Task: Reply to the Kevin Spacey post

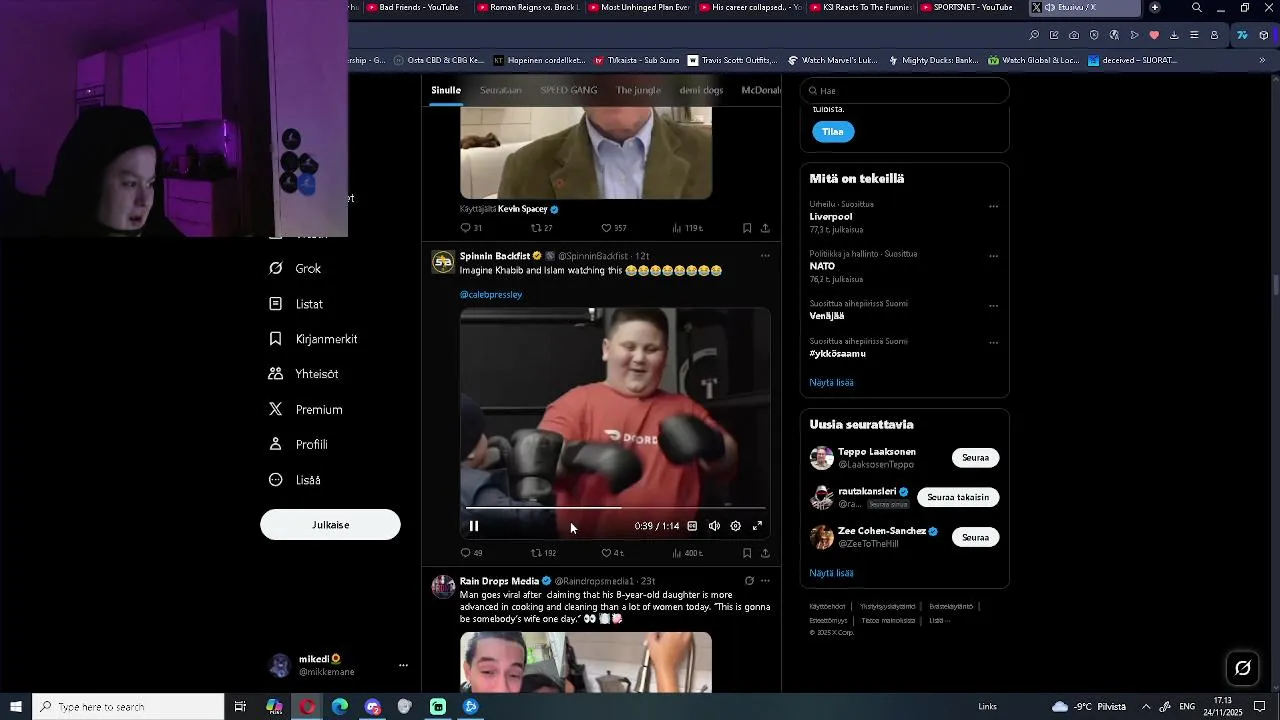Action: (471, 228)
